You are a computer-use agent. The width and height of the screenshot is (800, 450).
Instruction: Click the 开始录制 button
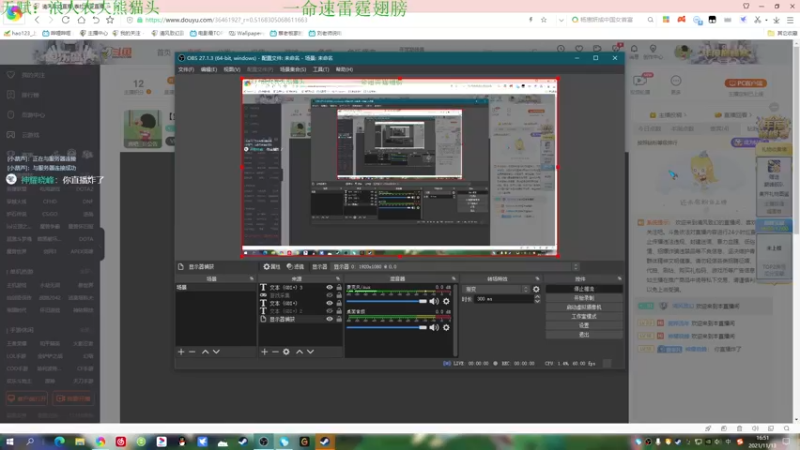584,298
